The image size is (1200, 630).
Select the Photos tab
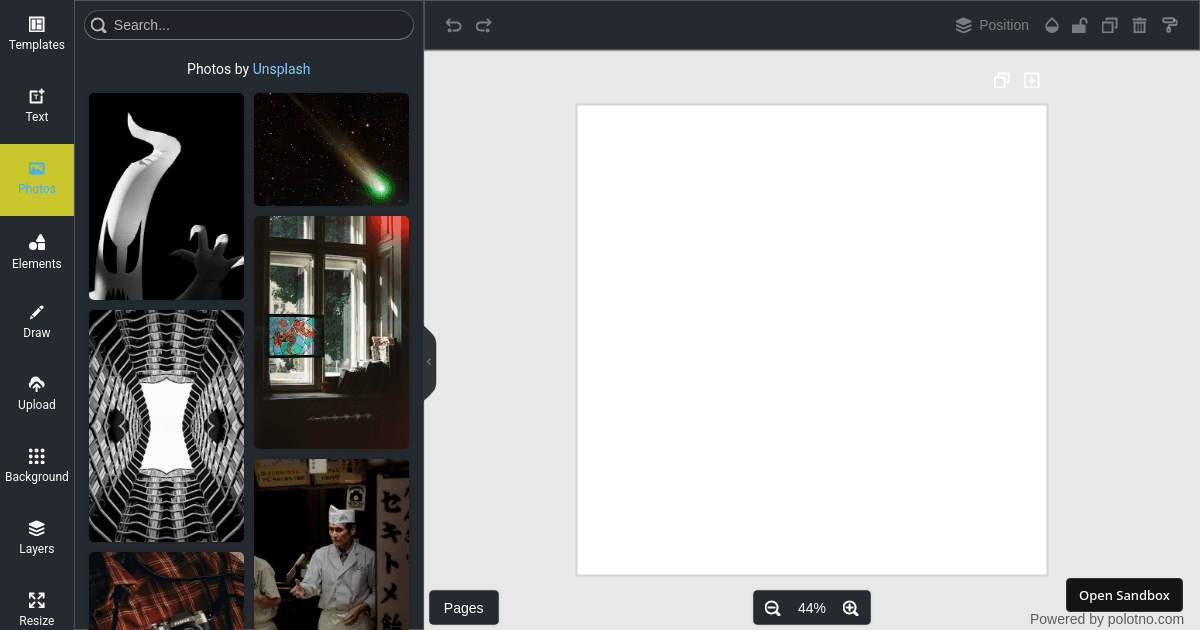[x=37, y=179]
